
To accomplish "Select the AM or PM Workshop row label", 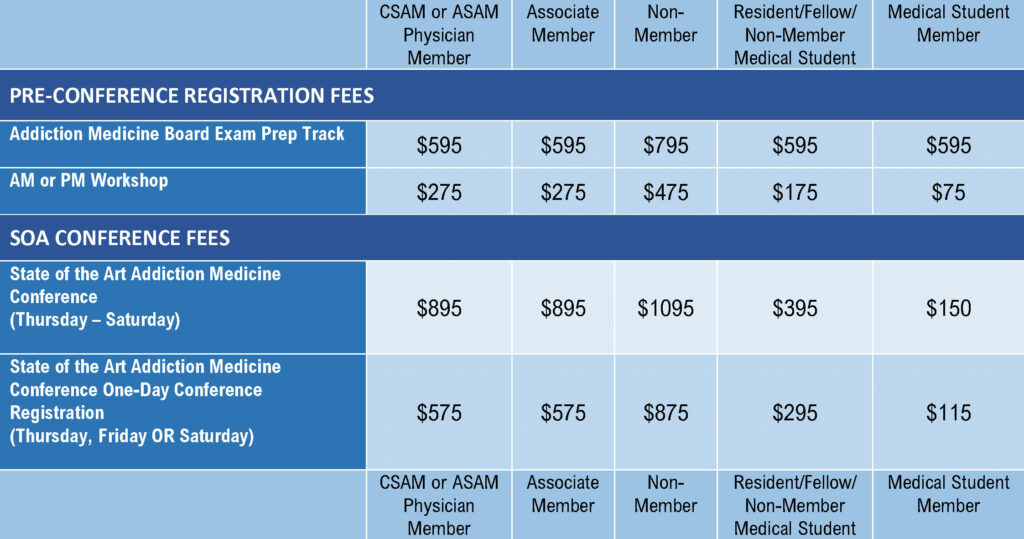I will 89,181.
